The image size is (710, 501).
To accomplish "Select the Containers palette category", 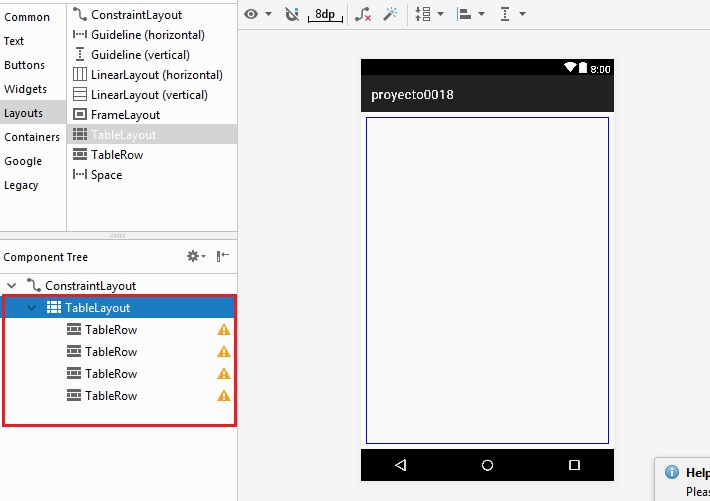I will [32, 137].
